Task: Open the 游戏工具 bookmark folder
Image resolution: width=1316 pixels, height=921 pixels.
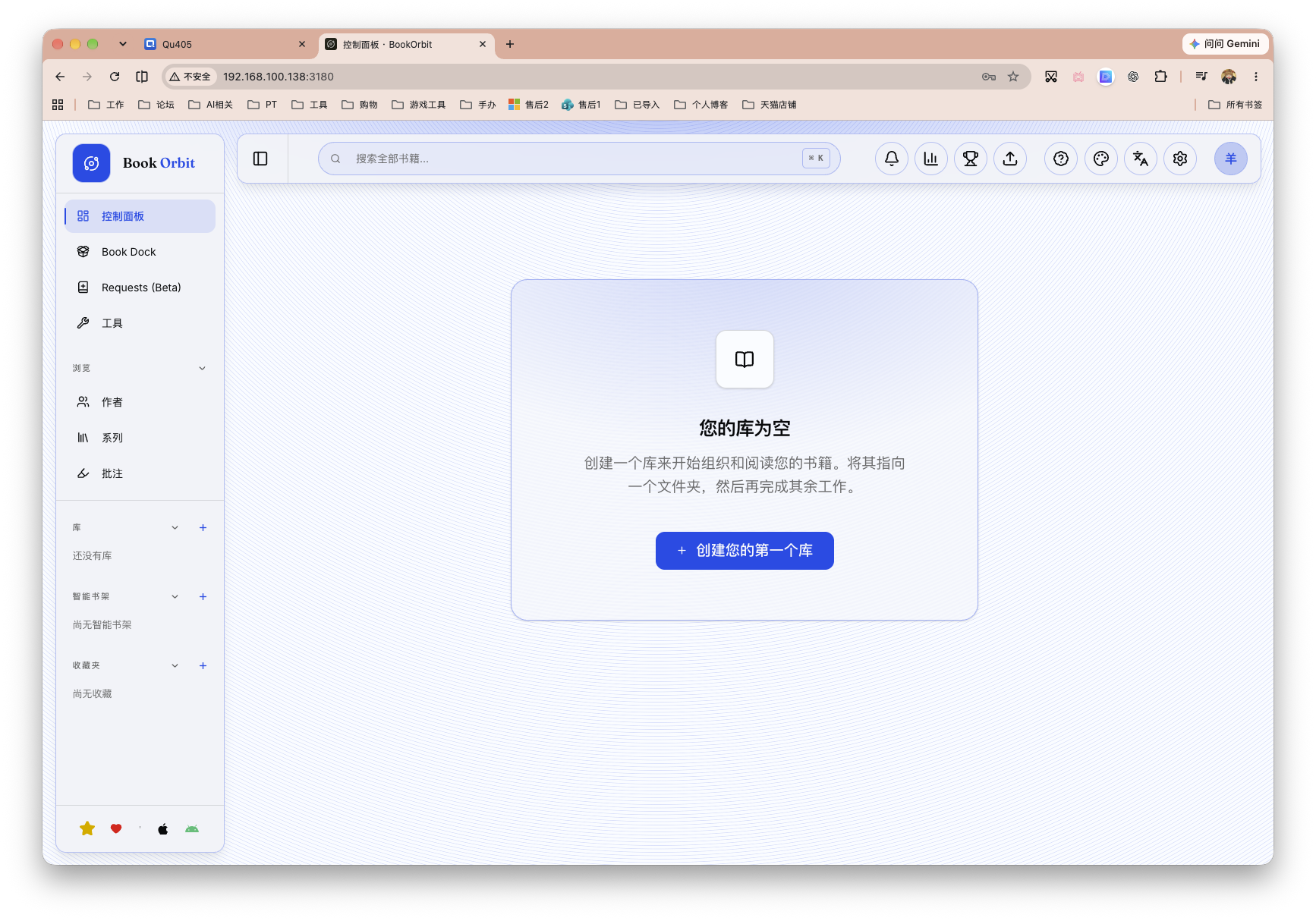Action: [419, 105]
